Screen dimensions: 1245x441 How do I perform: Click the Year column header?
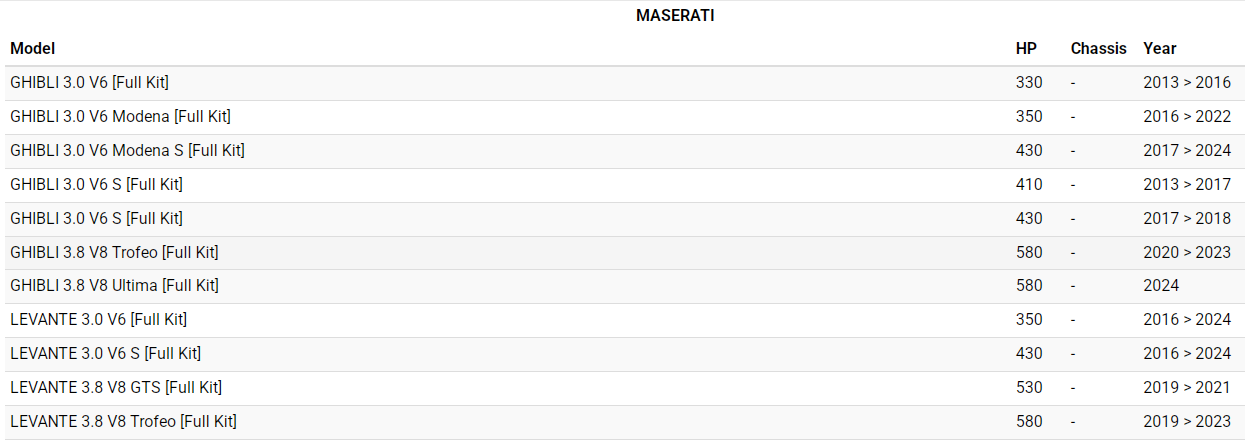(x=1160, y=48)
